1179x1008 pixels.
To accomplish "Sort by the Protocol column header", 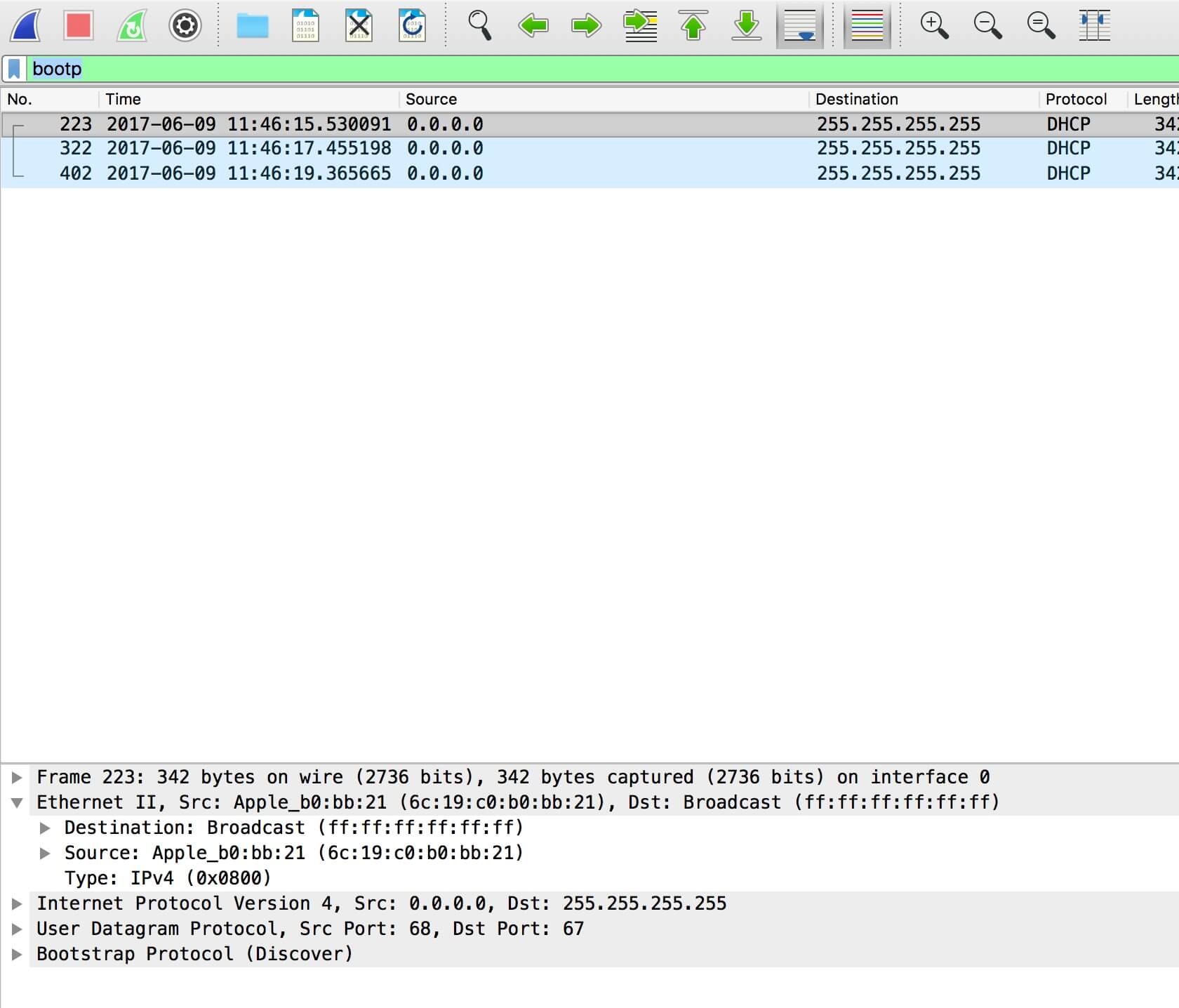I will pos(1075,99).
